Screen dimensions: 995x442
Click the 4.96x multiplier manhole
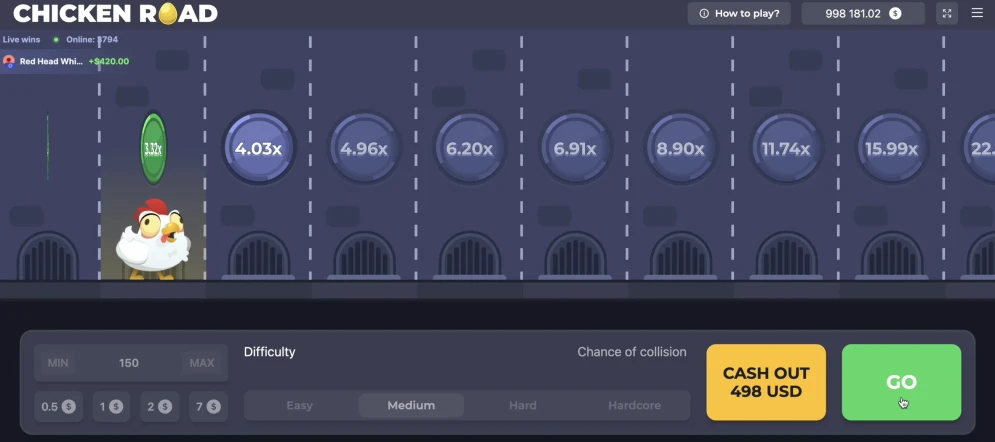pyautogui.click(x=364, y=149)
